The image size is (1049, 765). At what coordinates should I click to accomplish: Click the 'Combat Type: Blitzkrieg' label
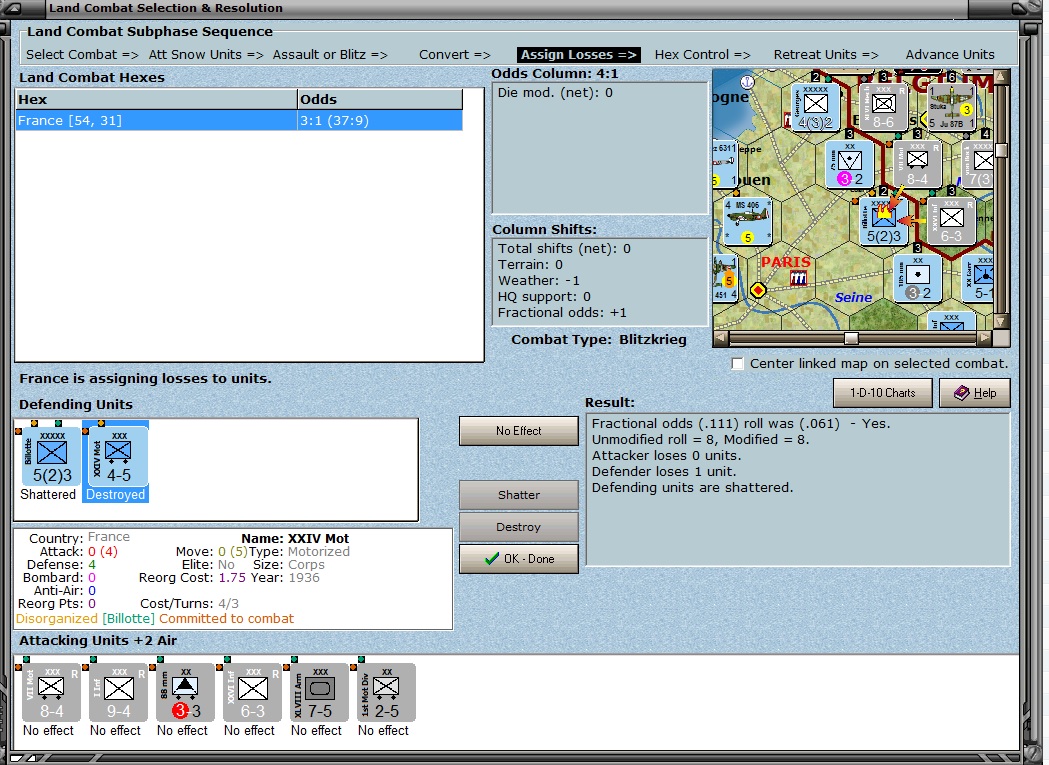[599, 339]
